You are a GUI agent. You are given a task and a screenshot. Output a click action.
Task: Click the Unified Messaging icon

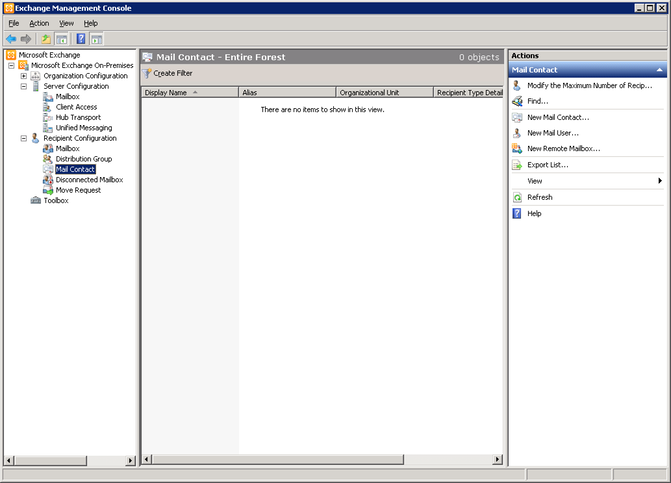point(48,127)
